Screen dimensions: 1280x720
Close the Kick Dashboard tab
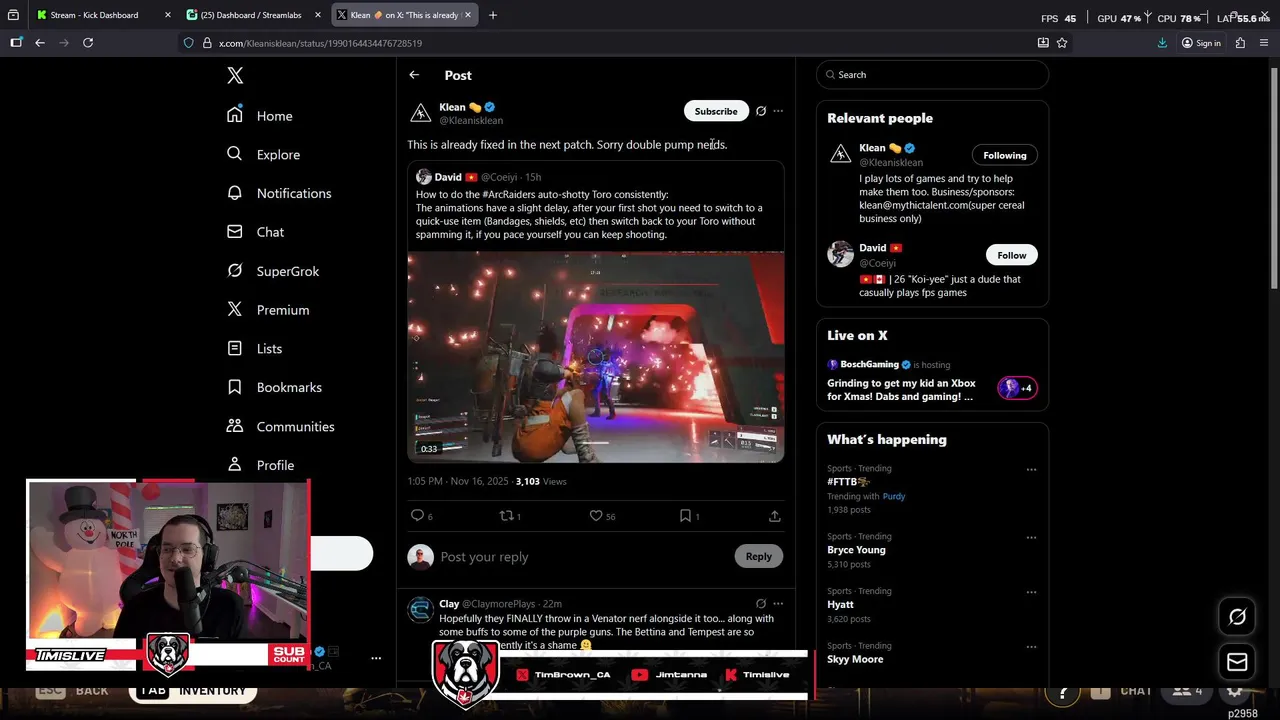(x=167, y=15)
